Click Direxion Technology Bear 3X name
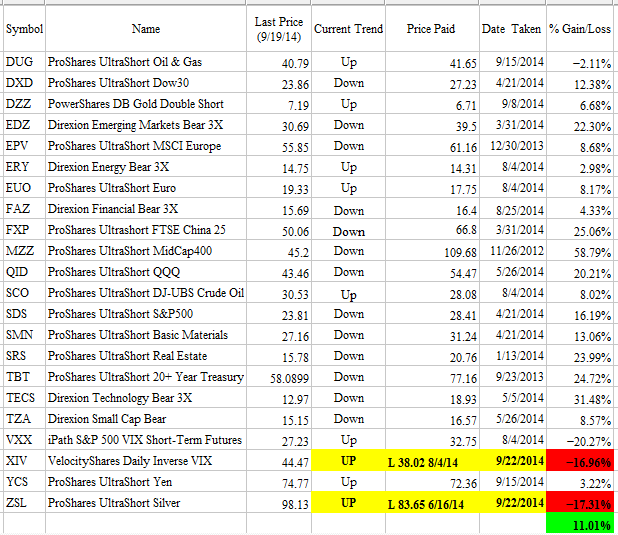The image size is (618, 535). tap(146, 398)
